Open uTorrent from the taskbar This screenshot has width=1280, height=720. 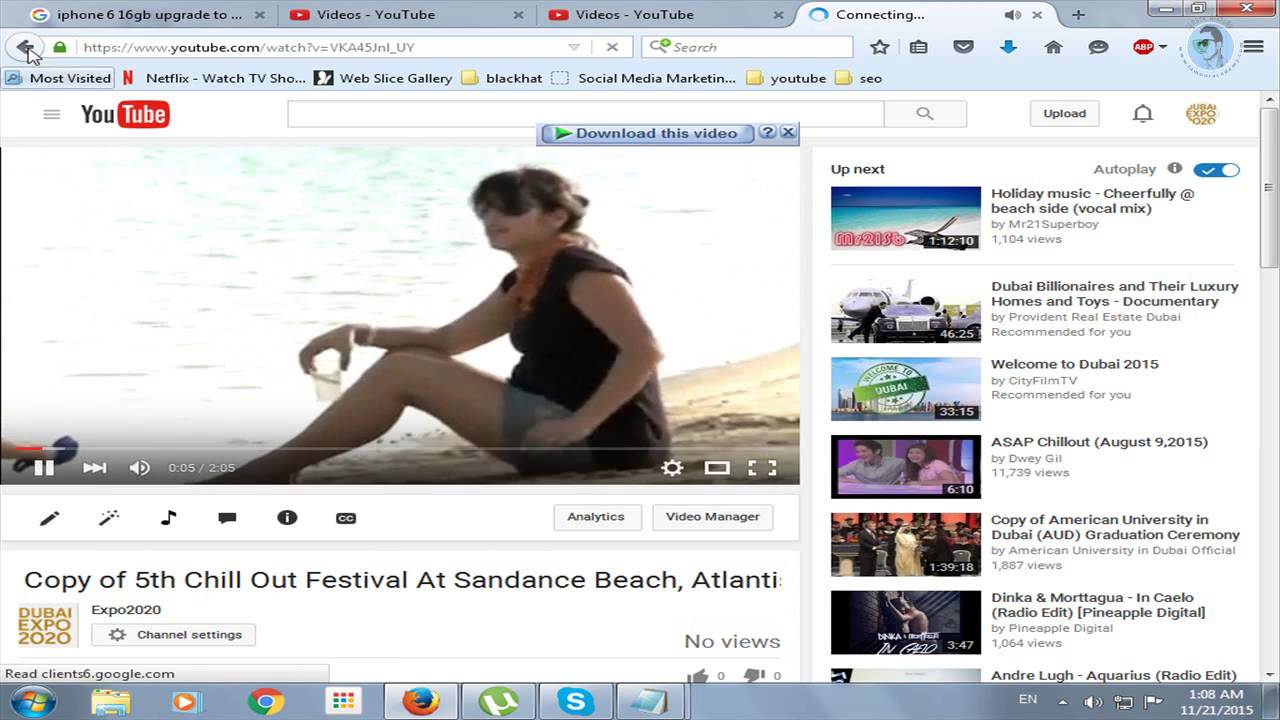point(498,702)
